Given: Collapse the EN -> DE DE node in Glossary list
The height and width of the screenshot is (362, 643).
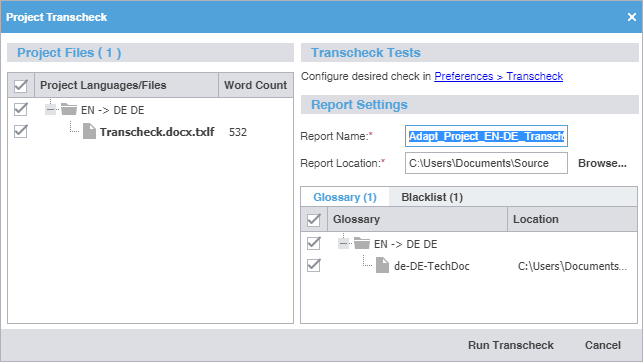Looking at the screenshot, I should click(x=344, y=244).
